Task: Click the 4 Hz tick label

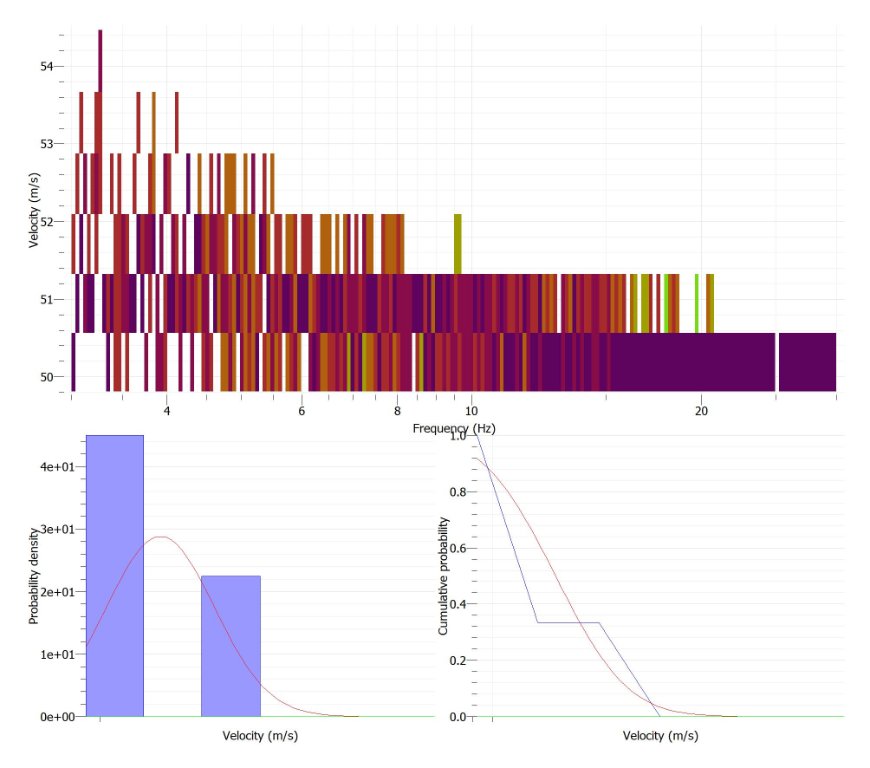Action: coord(166,410)
